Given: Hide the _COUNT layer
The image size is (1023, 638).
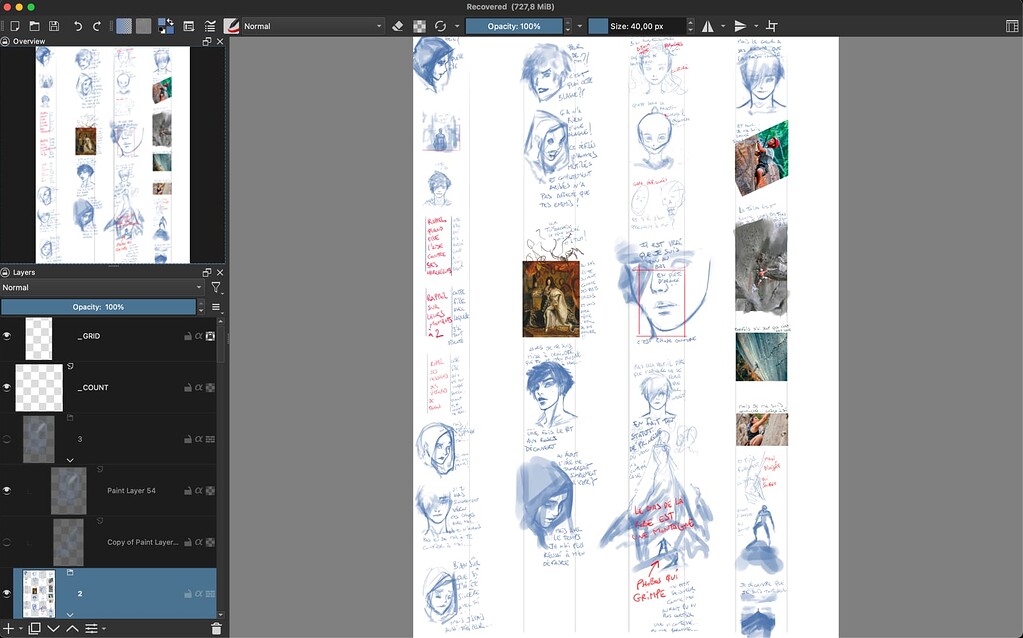Looking at the screenshot, I should (7, 387).
